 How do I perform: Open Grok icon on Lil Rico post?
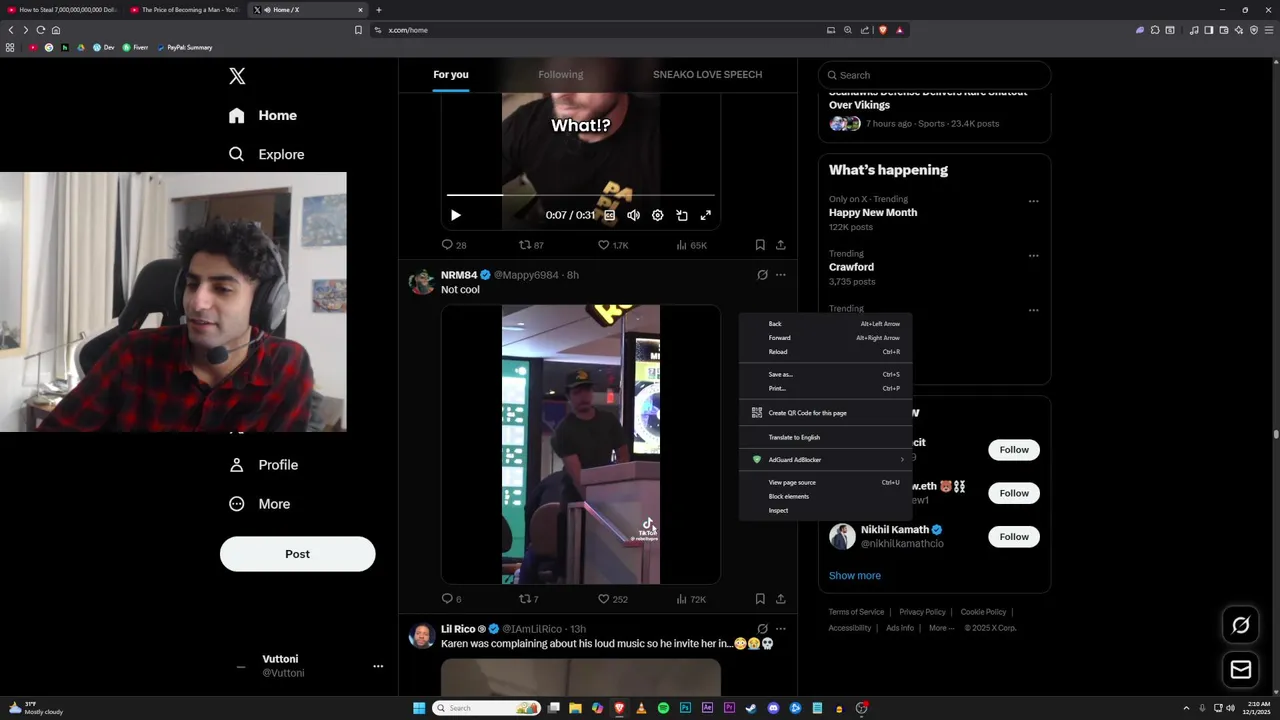tap(762, 629)
